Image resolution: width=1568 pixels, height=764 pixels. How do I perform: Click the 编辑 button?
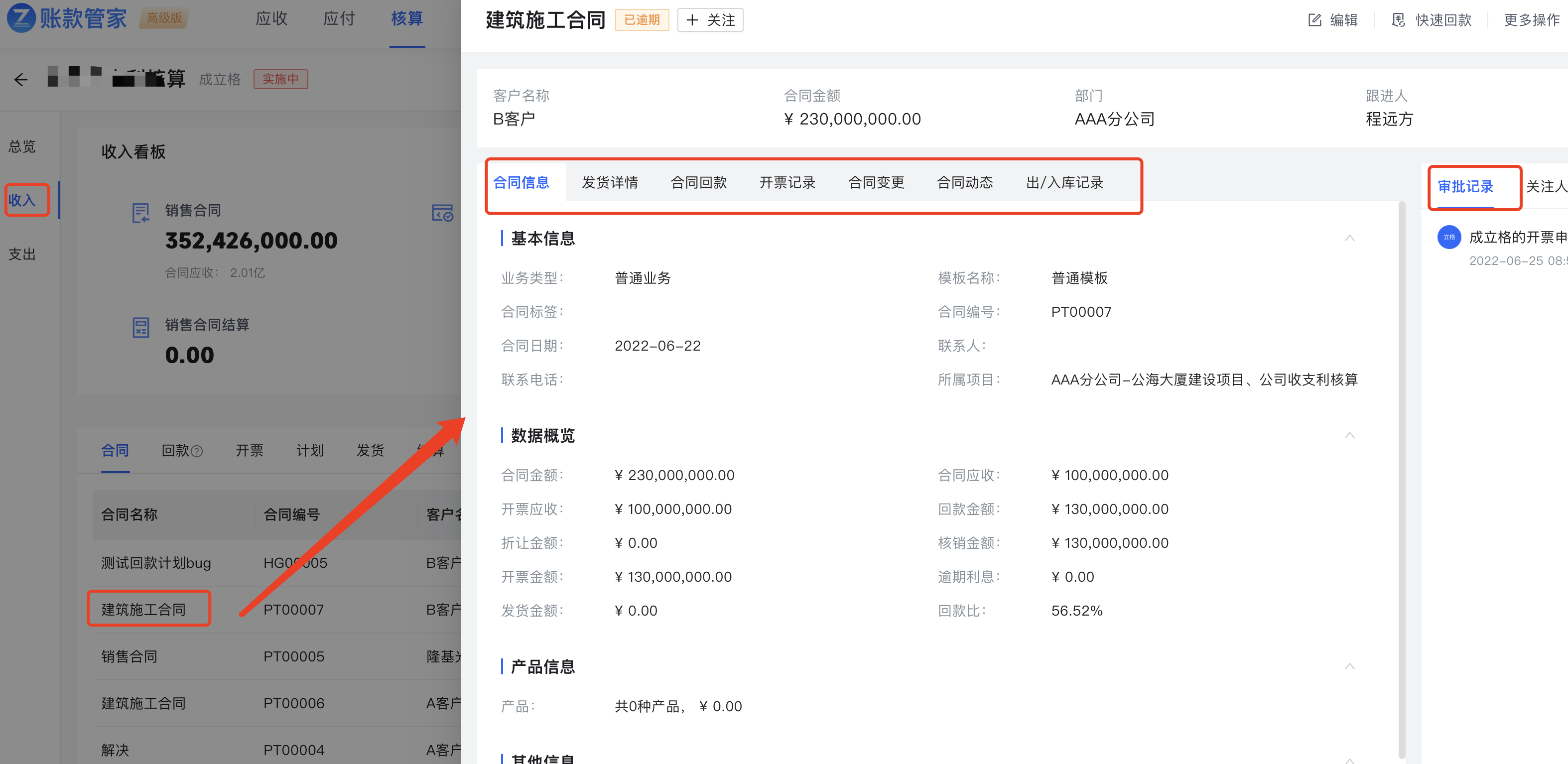[1333, 20]
